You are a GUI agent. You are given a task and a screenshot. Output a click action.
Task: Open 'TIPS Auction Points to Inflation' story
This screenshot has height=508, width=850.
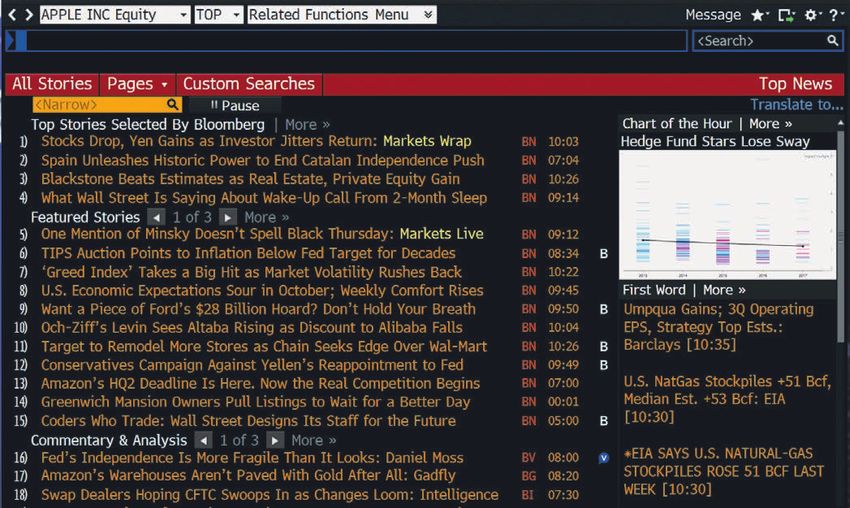[248, 253]
